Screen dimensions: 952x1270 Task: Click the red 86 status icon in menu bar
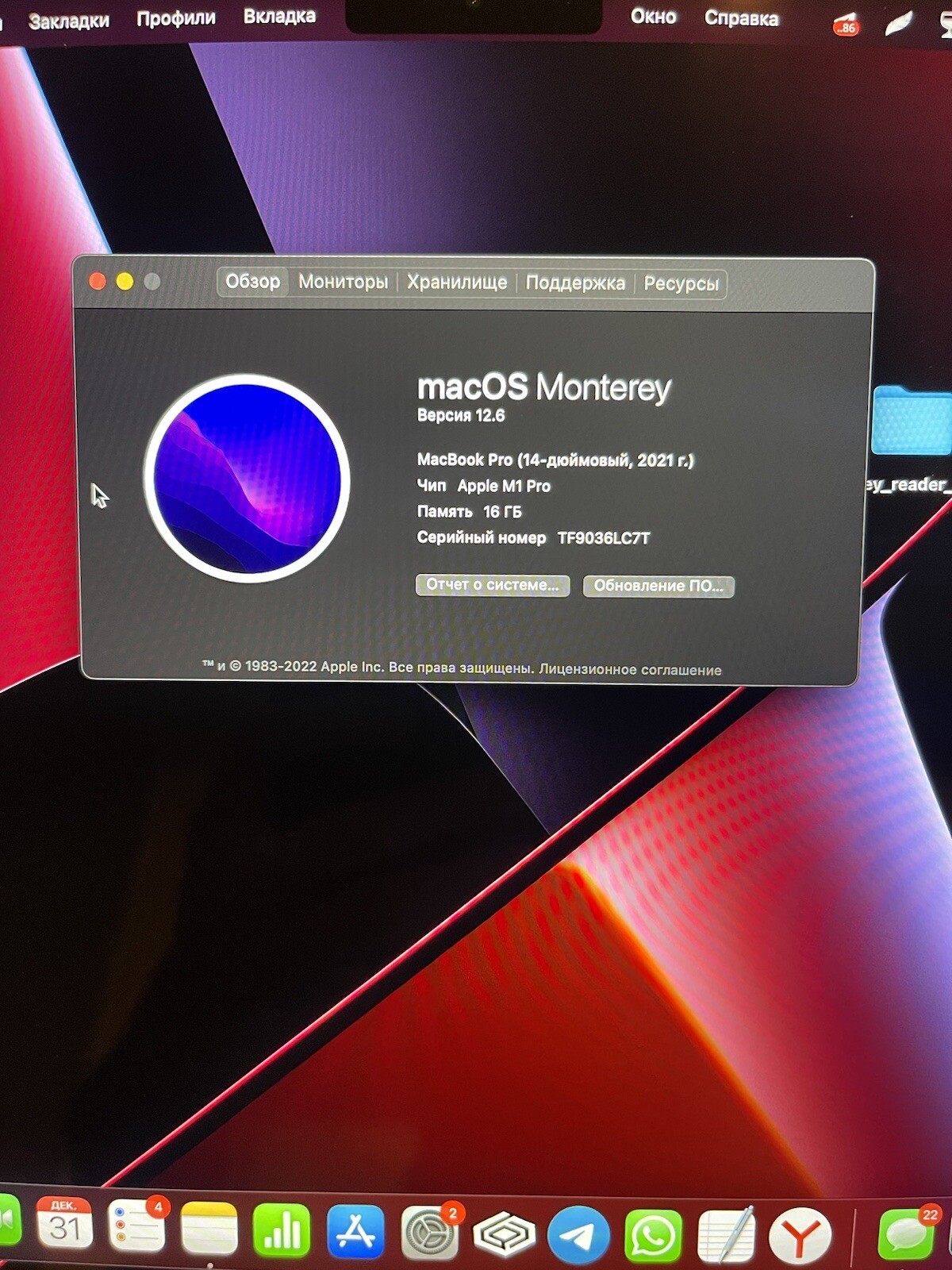[846, 24]
